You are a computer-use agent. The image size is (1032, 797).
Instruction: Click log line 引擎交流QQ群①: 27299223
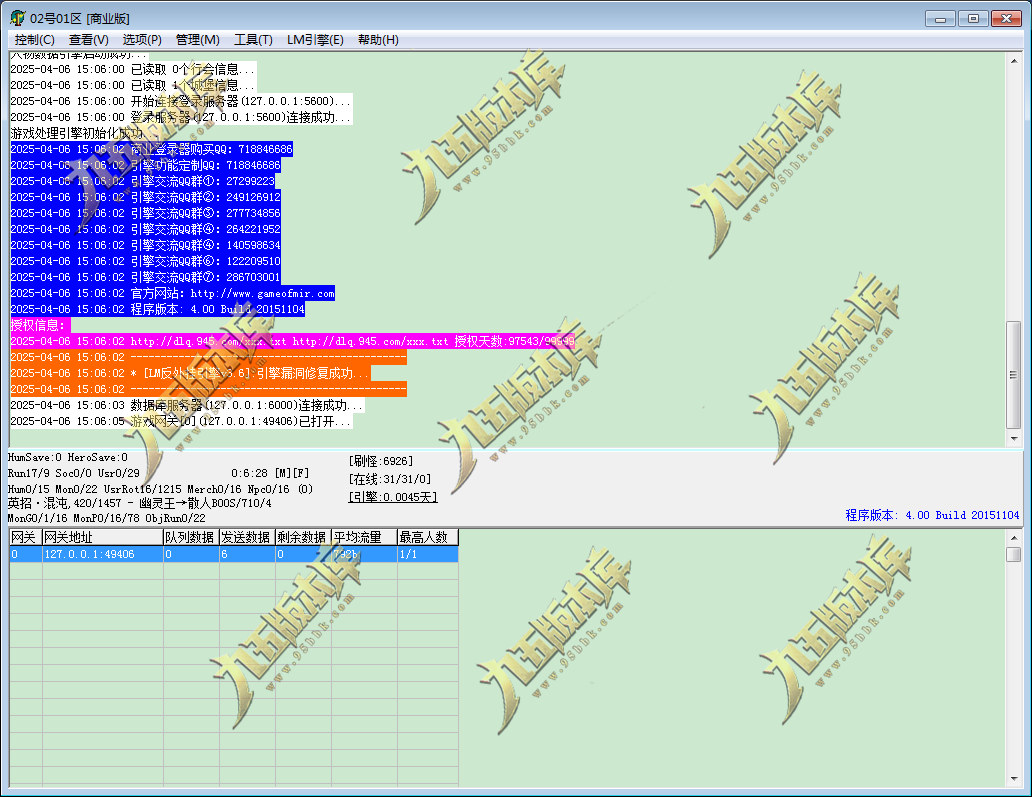click(143, 181)
